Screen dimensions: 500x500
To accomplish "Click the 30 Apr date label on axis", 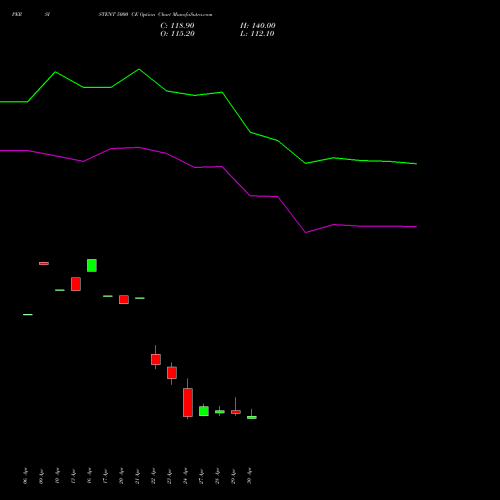I will click(249, 476).
